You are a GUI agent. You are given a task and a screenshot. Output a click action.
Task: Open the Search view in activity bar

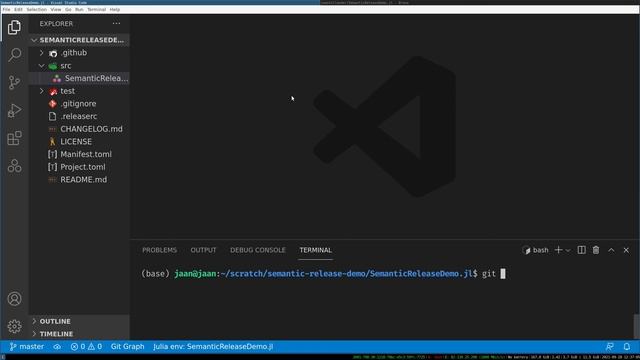point(14,55)
